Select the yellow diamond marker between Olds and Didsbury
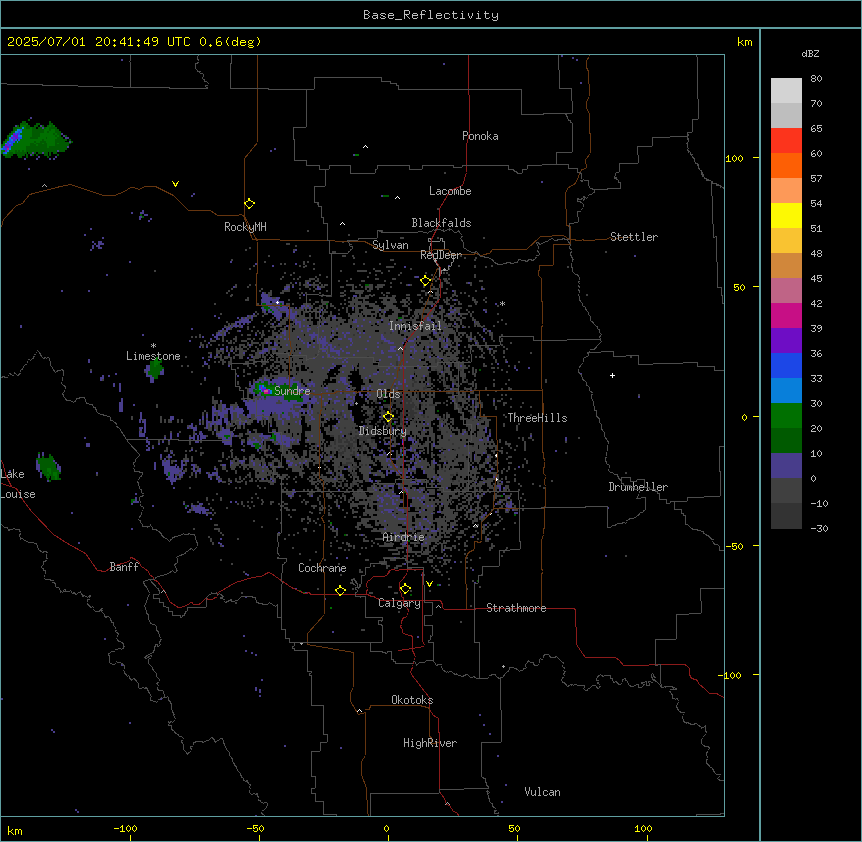Screen dimensions: 862x842 coord(389,416)
